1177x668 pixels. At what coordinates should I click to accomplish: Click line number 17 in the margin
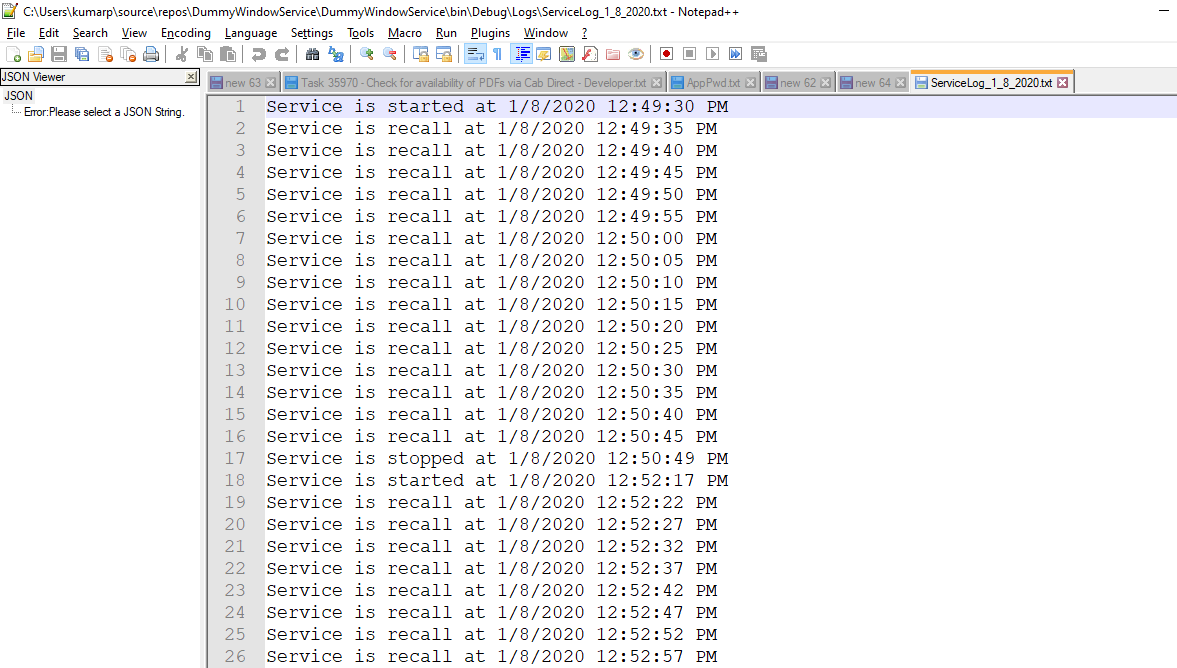coord(235,458)
